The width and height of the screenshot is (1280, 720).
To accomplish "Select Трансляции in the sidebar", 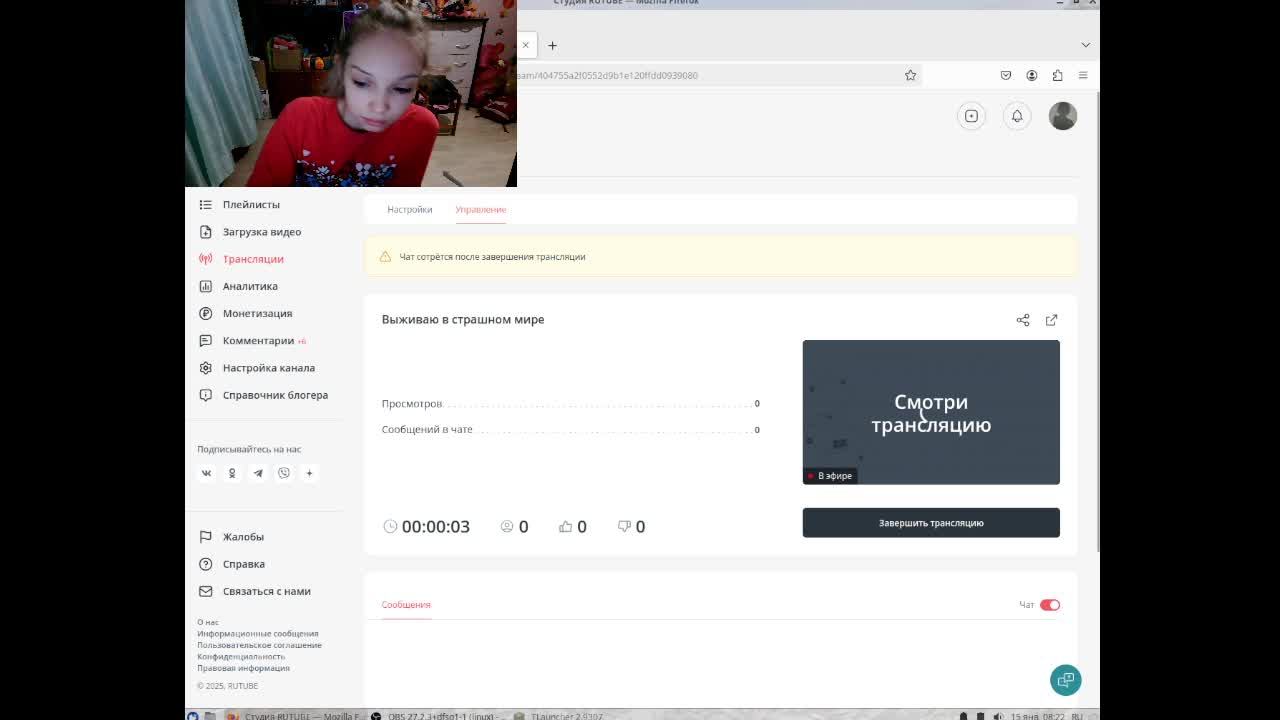I will [253, 259].
